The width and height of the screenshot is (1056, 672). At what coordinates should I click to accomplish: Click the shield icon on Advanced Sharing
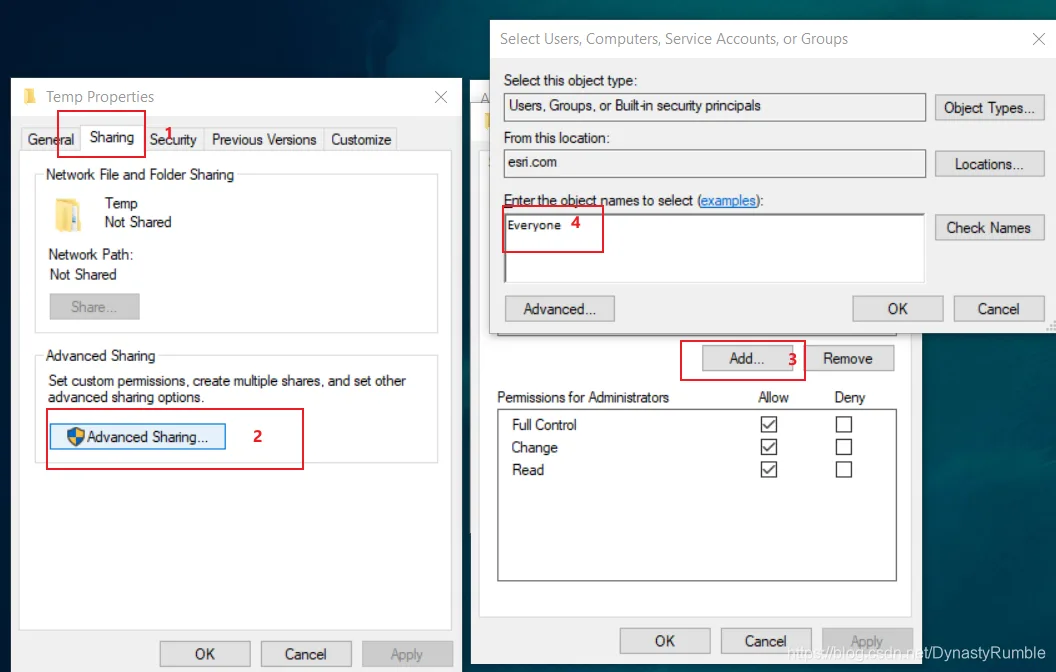(75, 436)
